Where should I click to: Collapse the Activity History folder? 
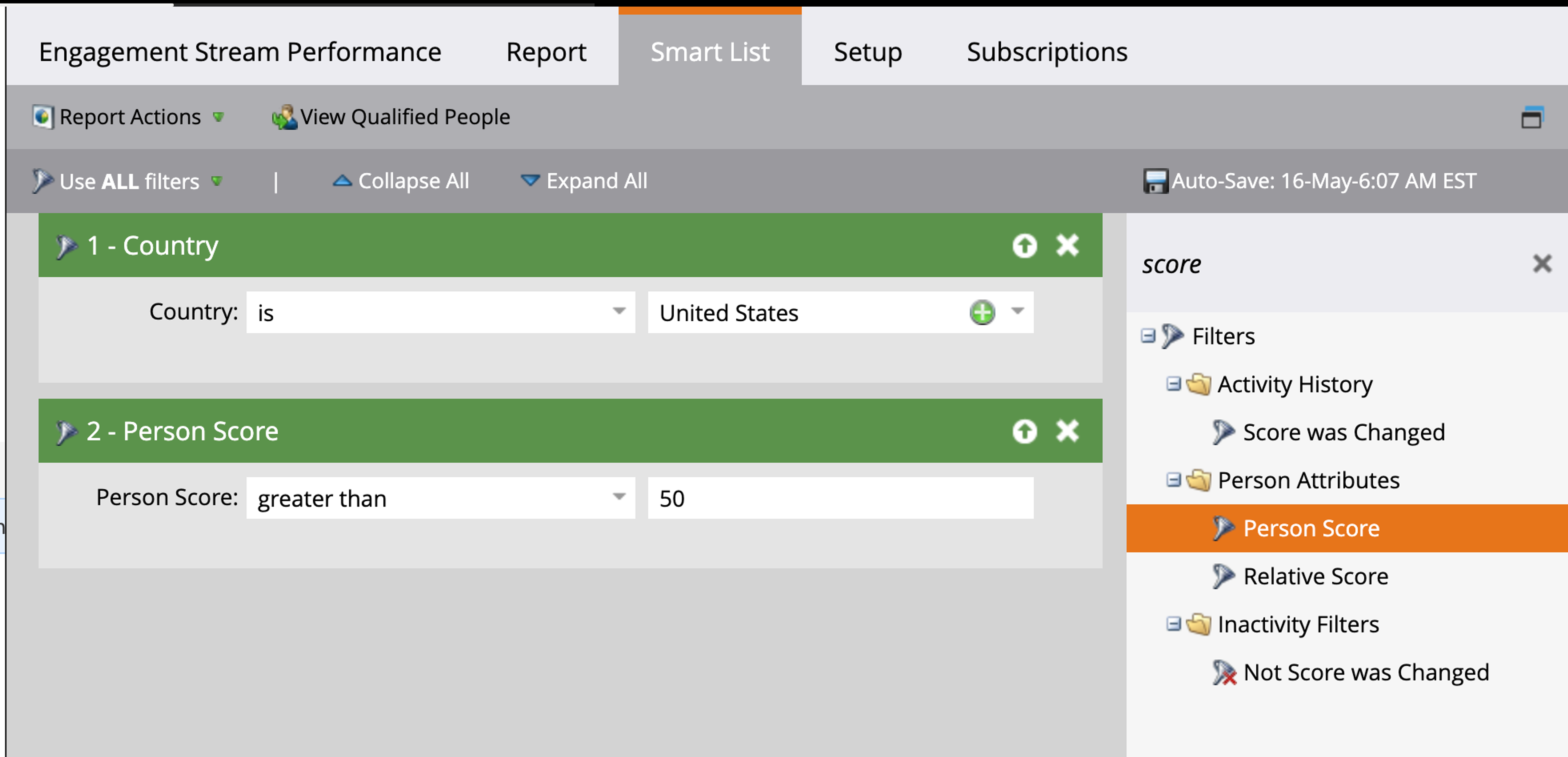pyautogui.click(x=1173, y=384)
